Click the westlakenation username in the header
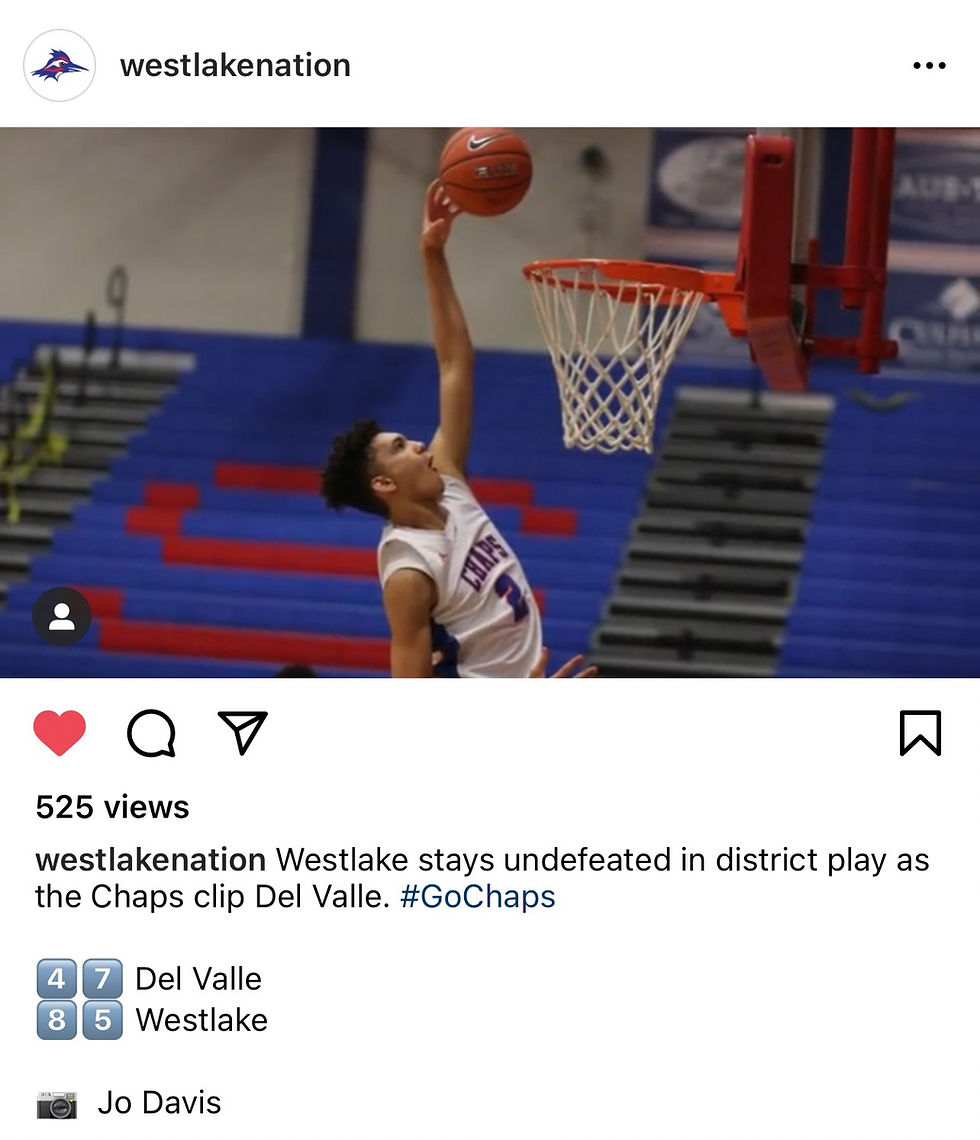Screen dimensions: 980x1140 (236, 65)
